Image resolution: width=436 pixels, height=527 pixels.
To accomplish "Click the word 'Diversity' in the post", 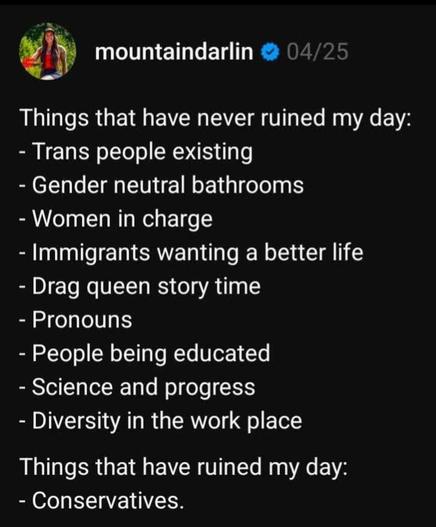I will click(x=76, y=421).
